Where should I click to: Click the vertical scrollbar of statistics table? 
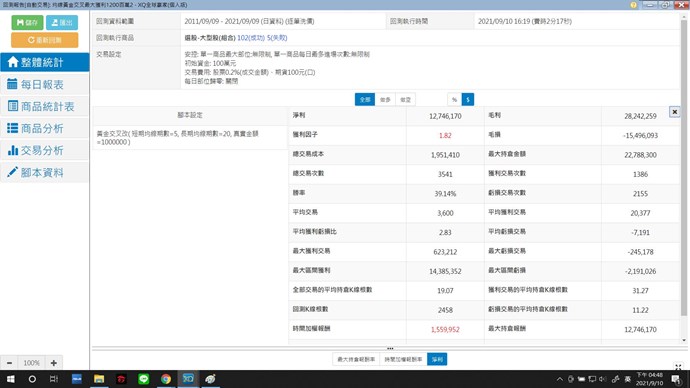point(684,167)
